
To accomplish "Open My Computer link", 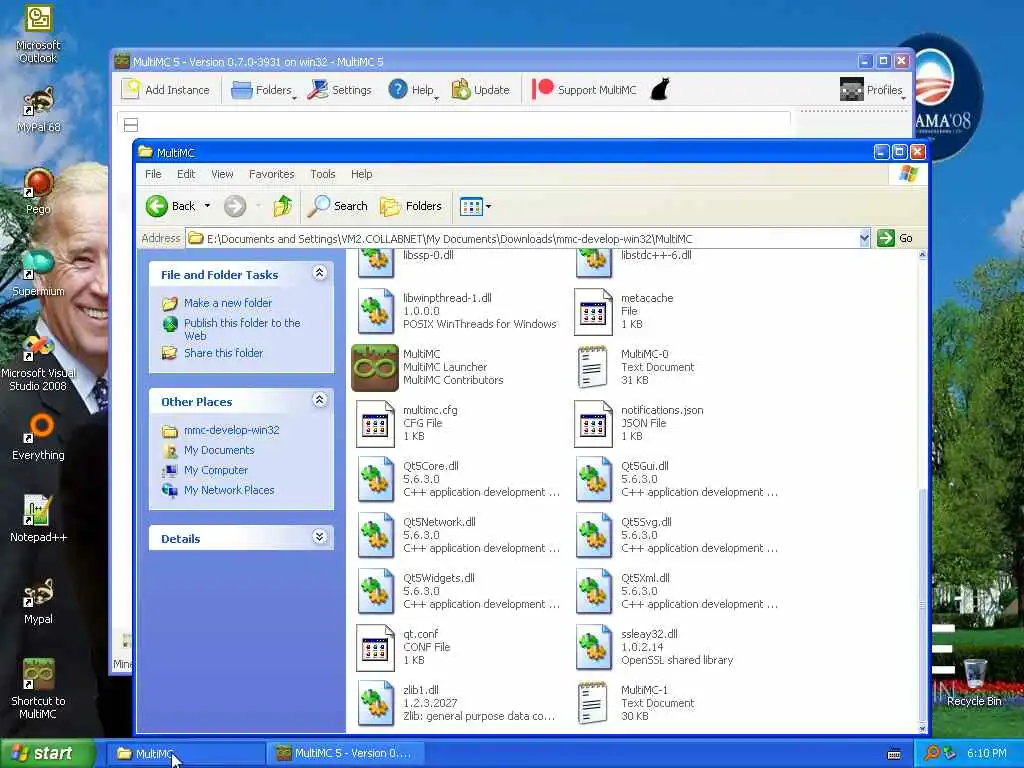I will [x=216, y=470].
